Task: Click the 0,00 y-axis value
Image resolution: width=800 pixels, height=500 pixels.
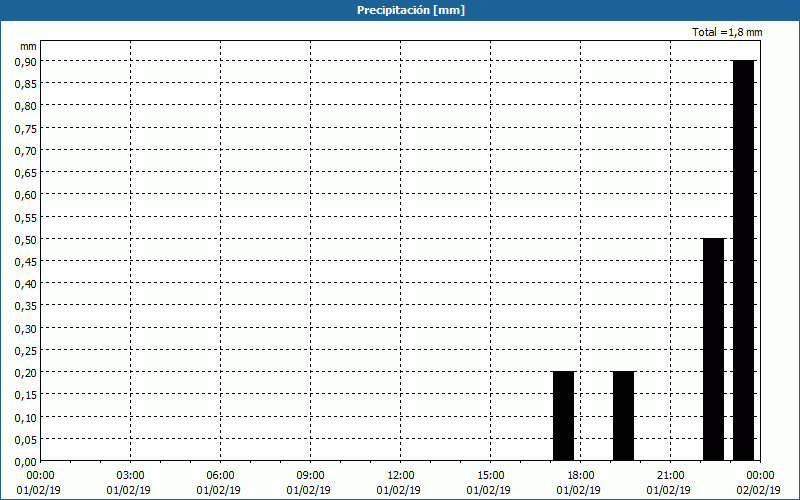Action: (26, 462)
